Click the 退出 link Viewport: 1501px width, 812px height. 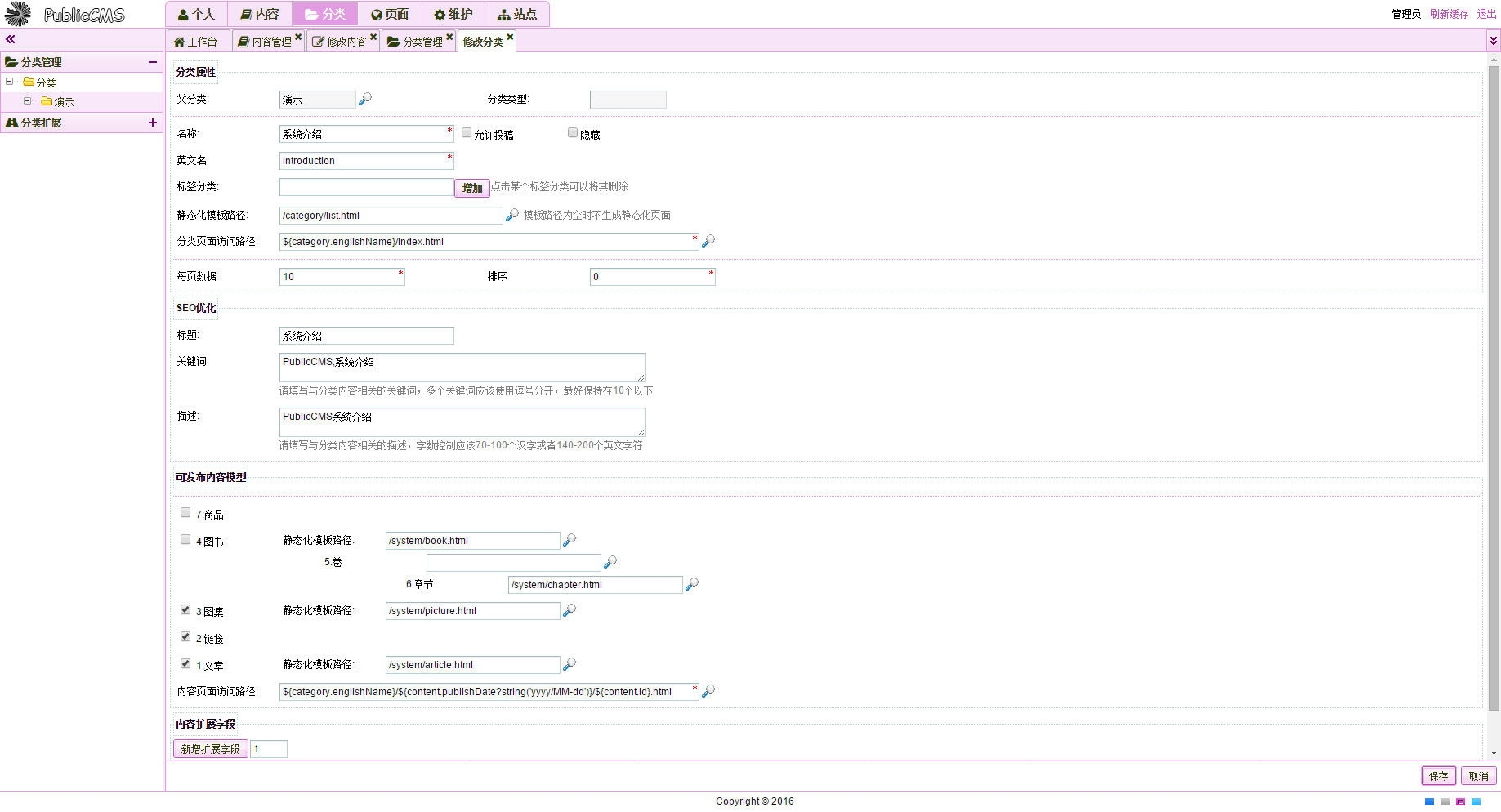point(1487,14)
